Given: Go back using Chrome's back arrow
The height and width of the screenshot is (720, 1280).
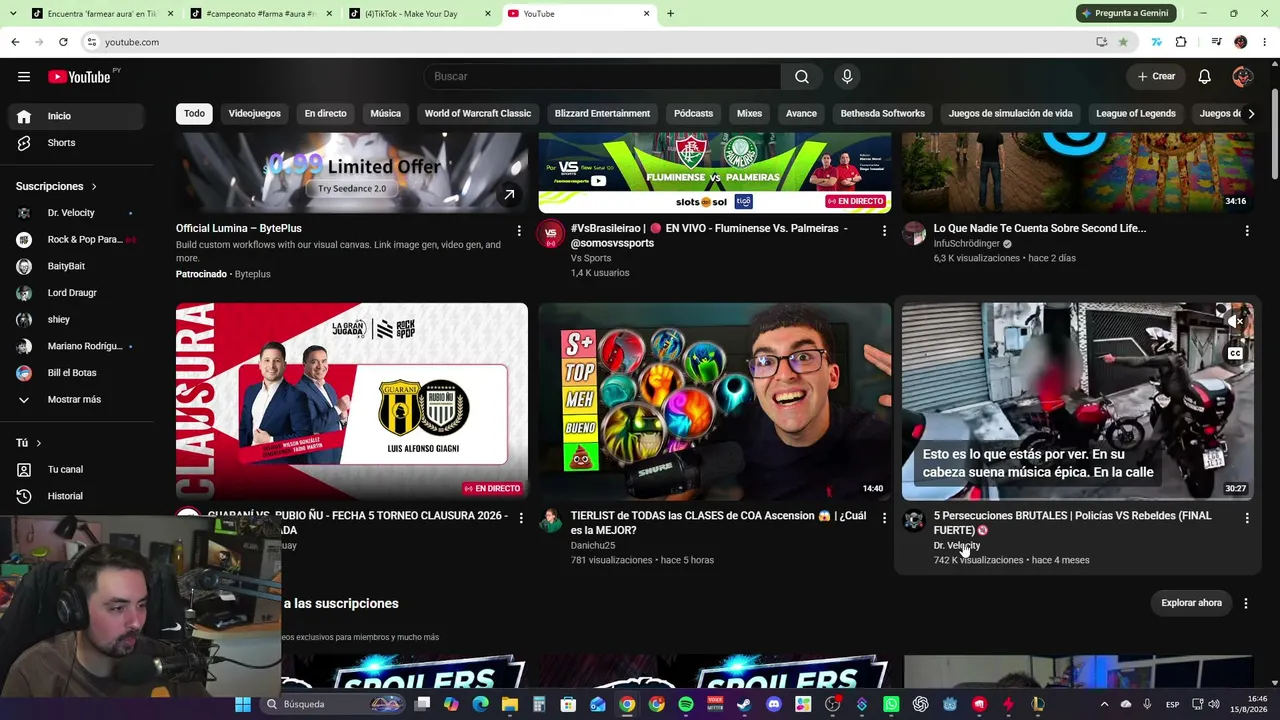Looking at the screenshot, I should click(15, 42).
